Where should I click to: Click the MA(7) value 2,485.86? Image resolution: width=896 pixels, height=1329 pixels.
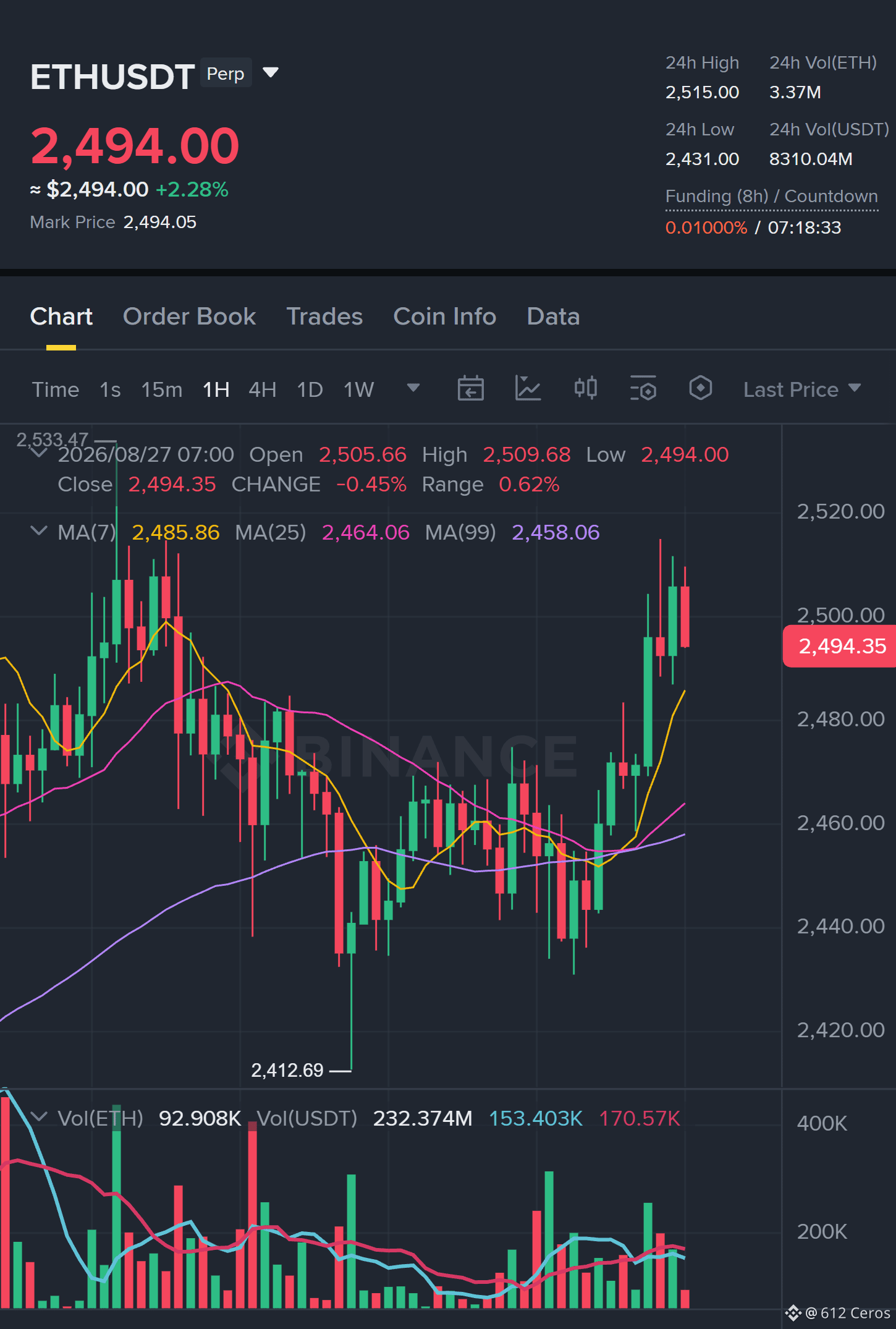pyautogui.click(x=176, y=532)
